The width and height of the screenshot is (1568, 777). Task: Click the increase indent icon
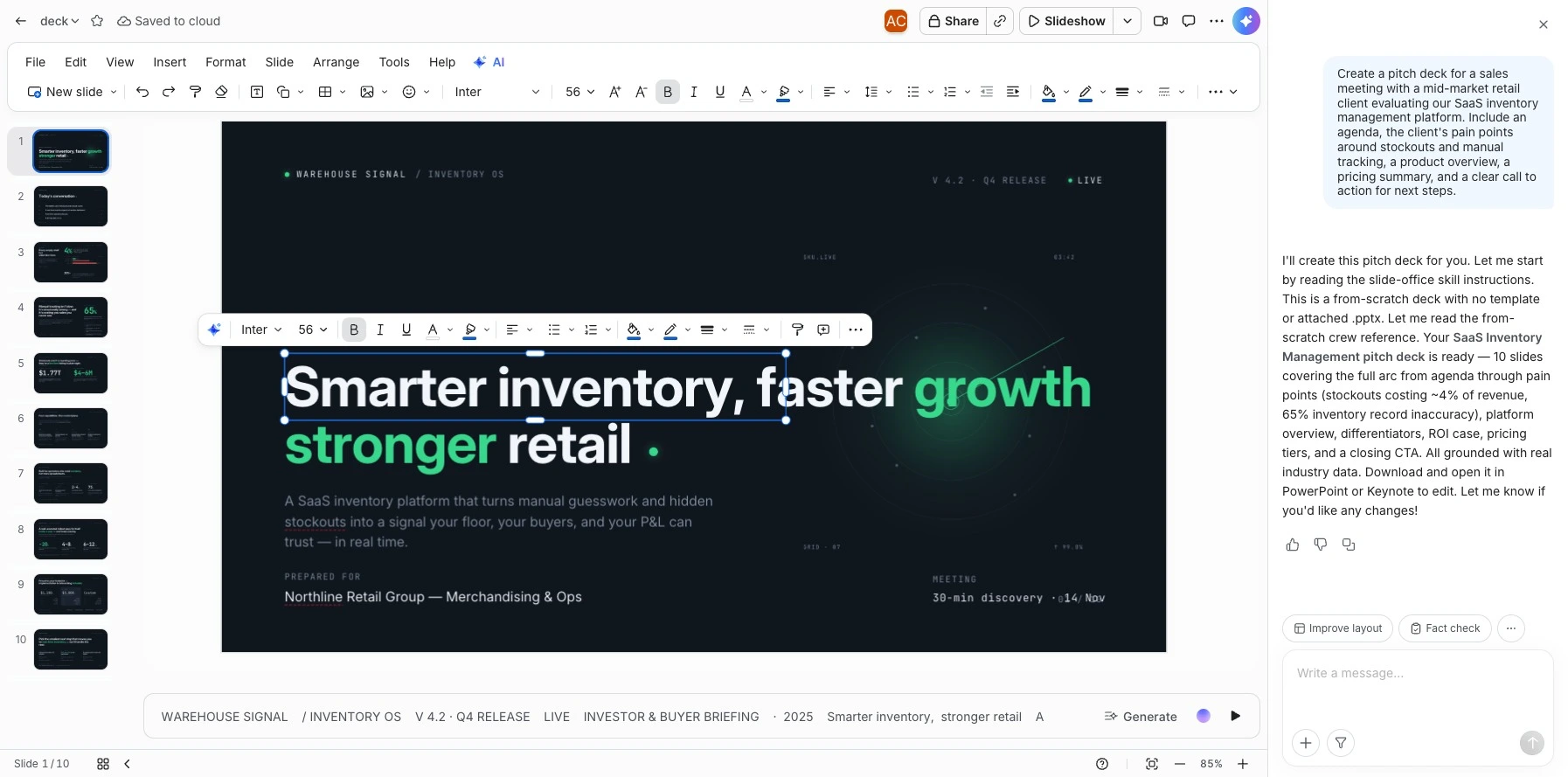tap(1013, 92)
